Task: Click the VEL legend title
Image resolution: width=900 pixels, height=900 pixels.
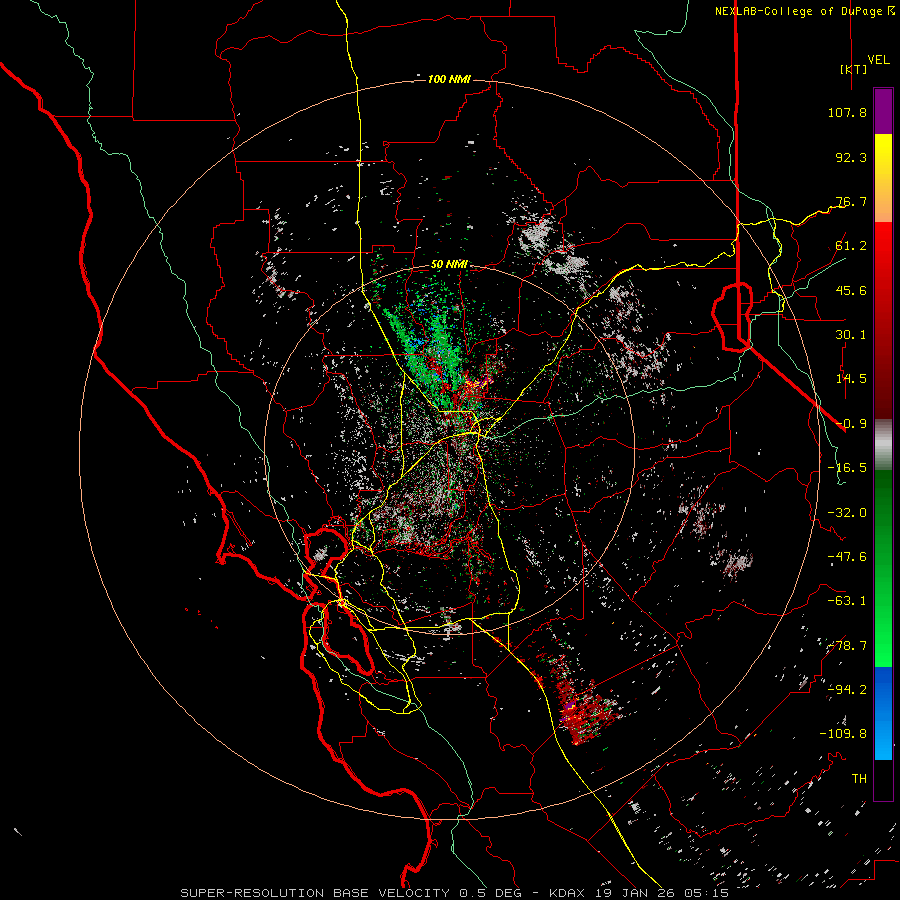Action: tap(878, 60)
